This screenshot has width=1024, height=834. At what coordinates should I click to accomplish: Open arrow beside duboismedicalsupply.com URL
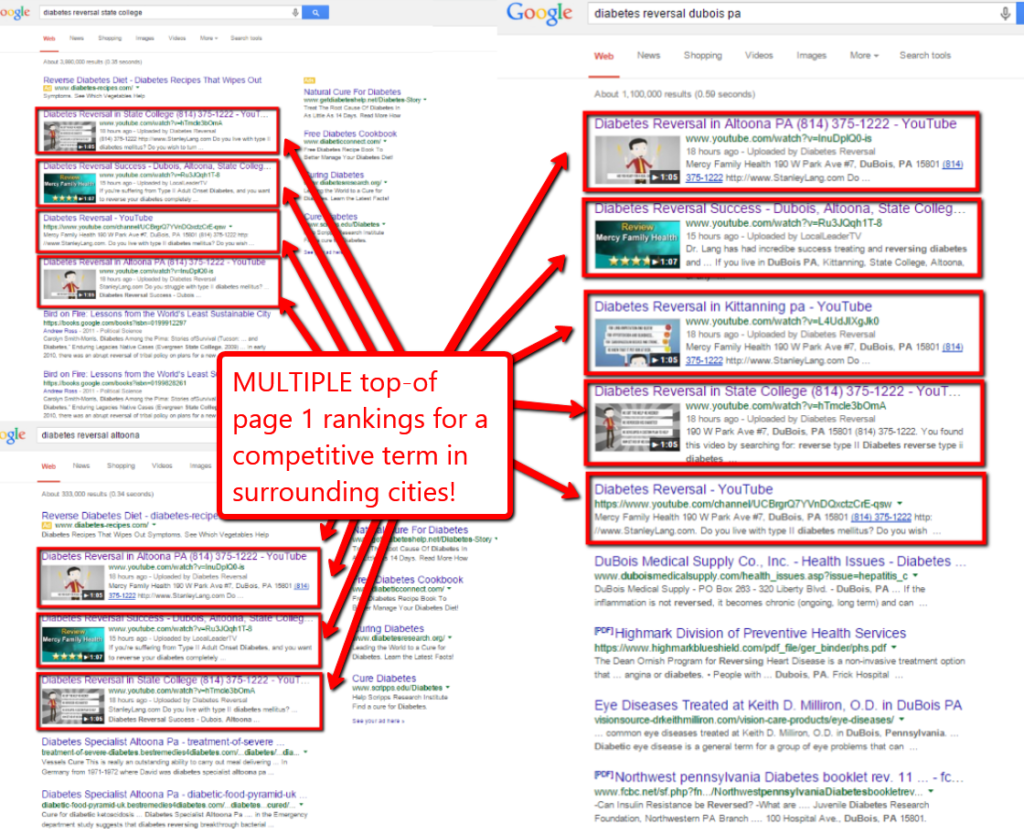pos(915,575)
